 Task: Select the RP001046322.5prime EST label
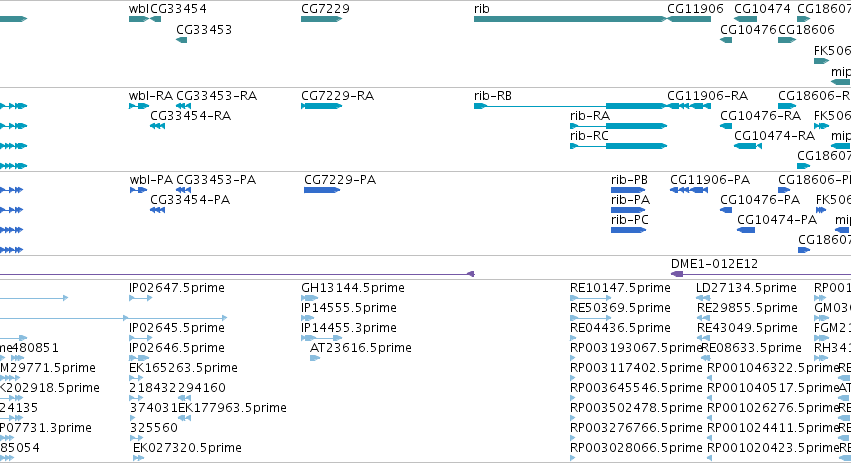[x=773, y=368]
